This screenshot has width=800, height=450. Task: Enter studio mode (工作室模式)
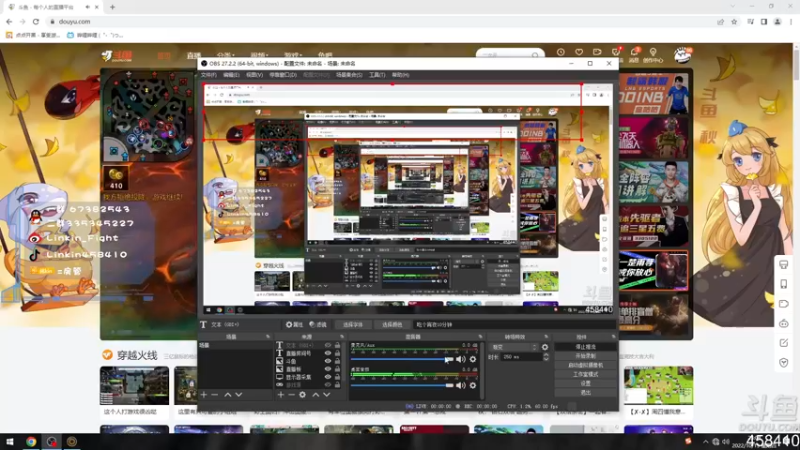[585, 374]
